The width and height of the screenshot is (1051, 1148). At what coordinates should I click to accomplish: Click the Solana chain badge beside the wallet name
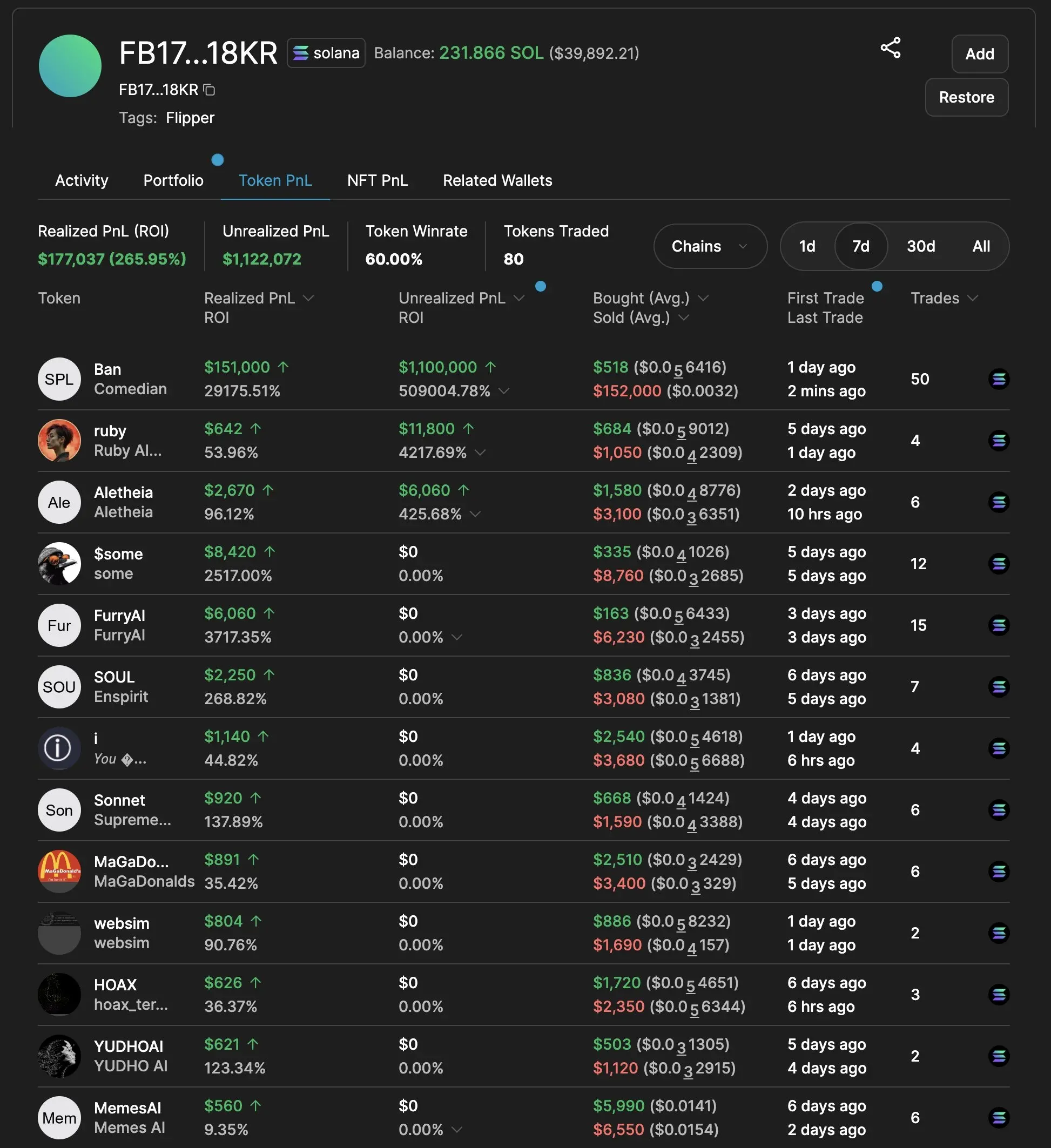point(326,53)
